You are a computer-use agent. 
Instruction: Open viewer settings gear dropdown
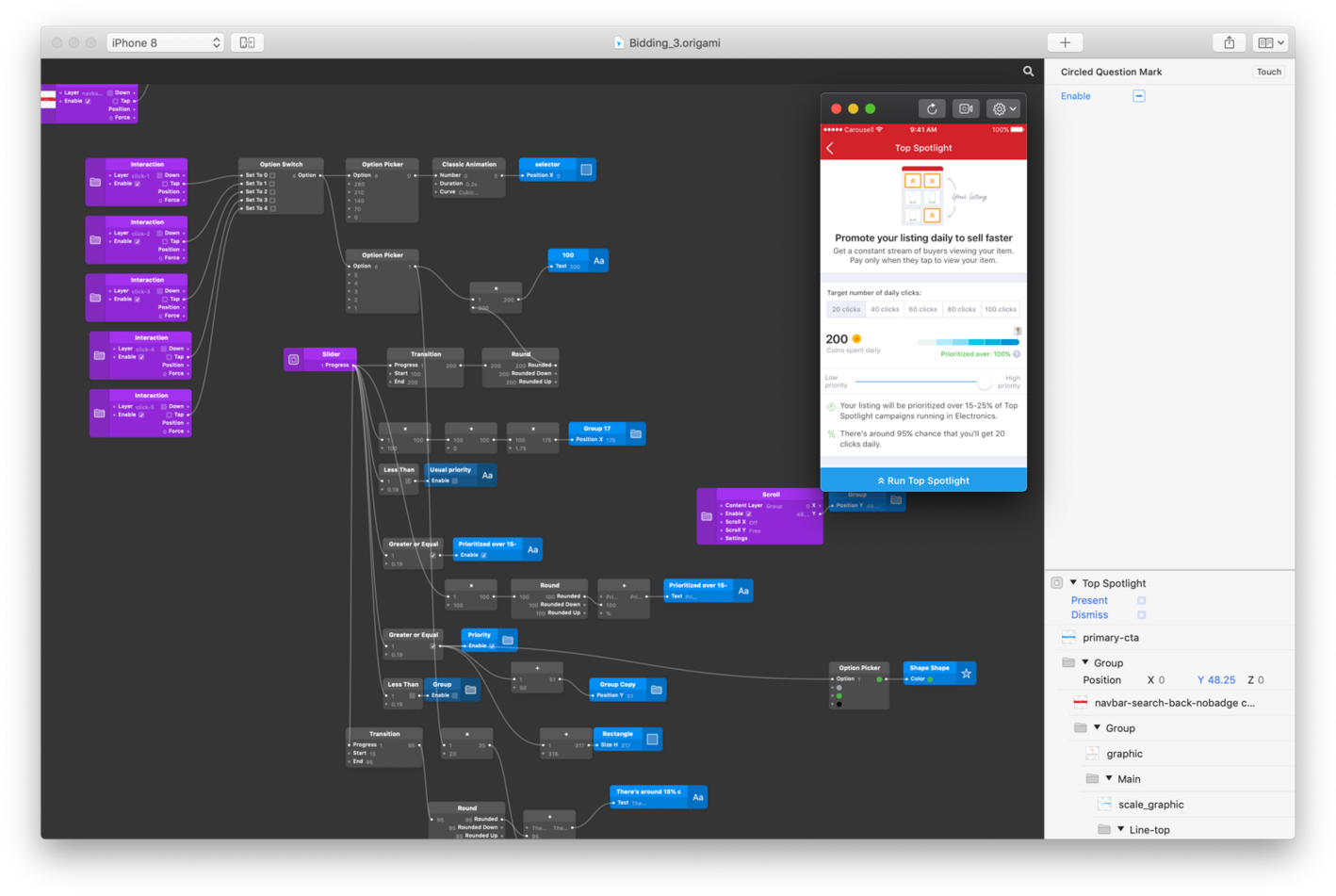(1004, 108)
